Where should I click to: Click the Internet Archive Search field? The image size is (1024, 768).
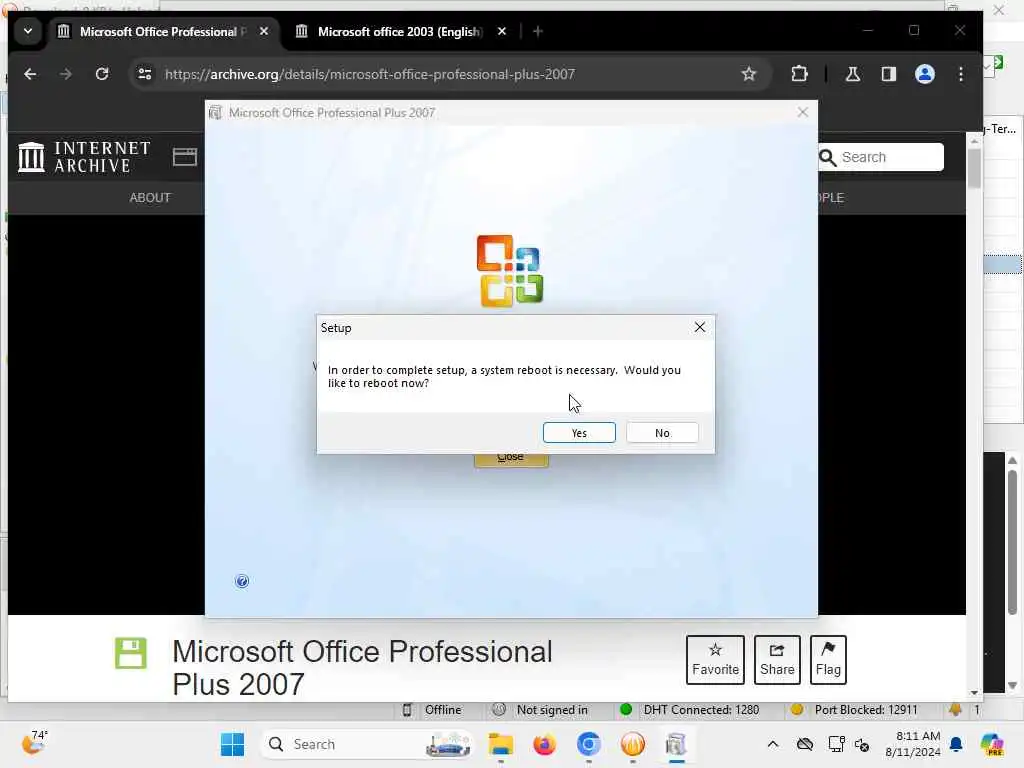pyautogui.click(x=880, y=157)
